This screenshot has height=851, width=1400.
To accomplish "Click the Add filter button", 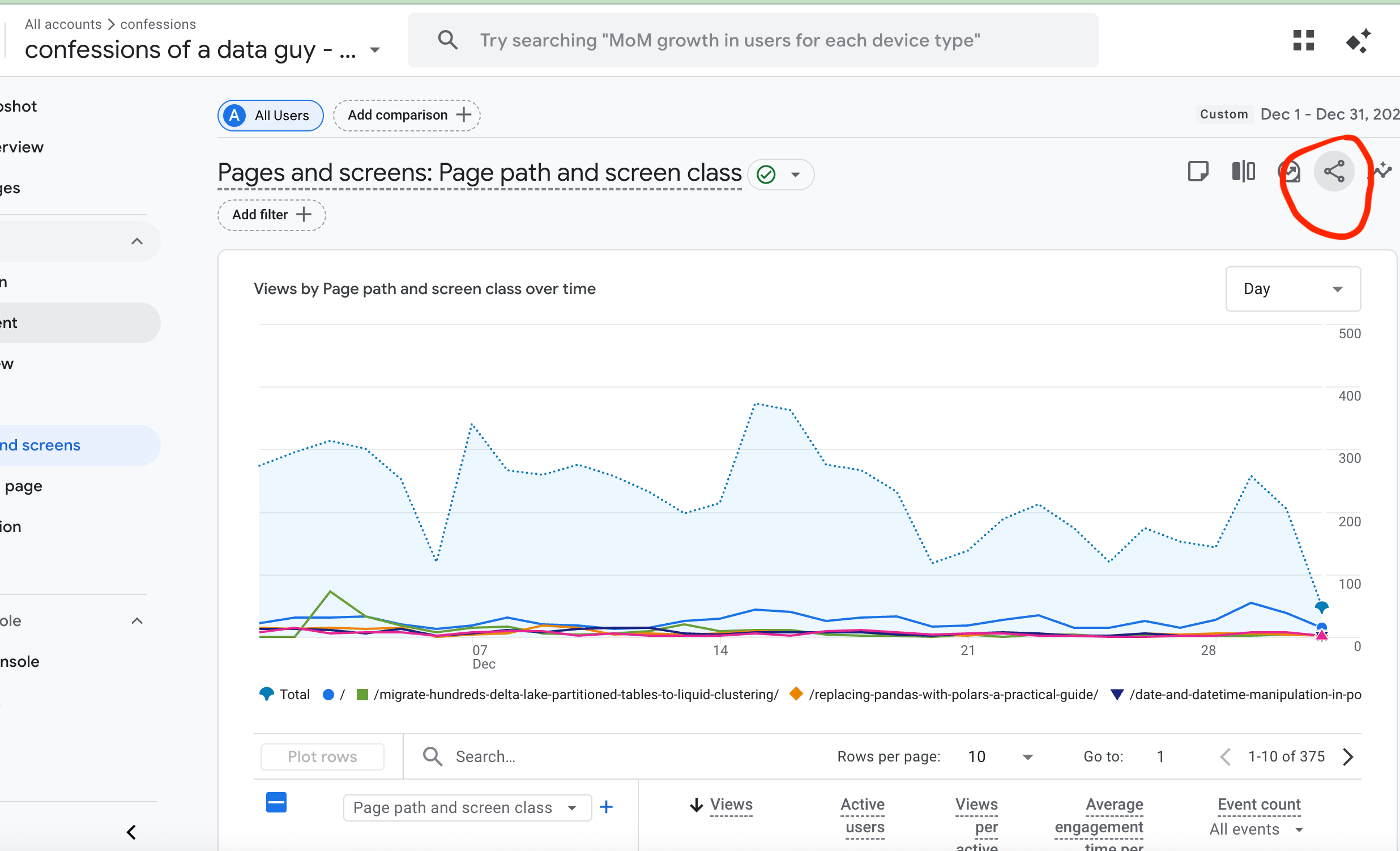I will [271, 215].
